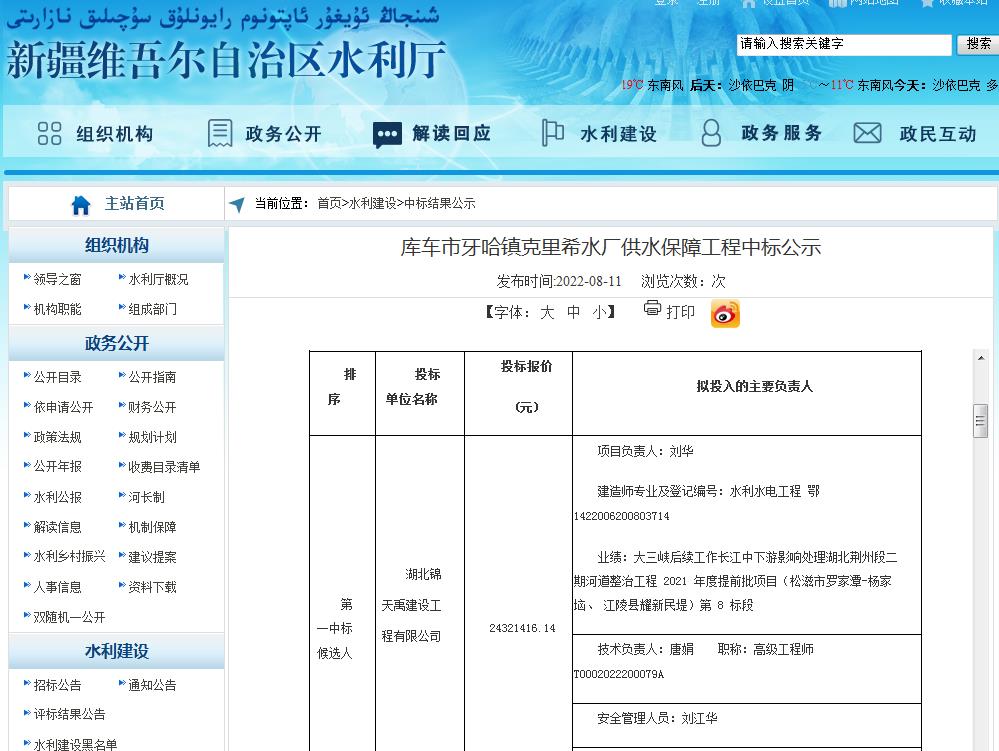Click the envelope icon for 政民互动

point(867,131)
